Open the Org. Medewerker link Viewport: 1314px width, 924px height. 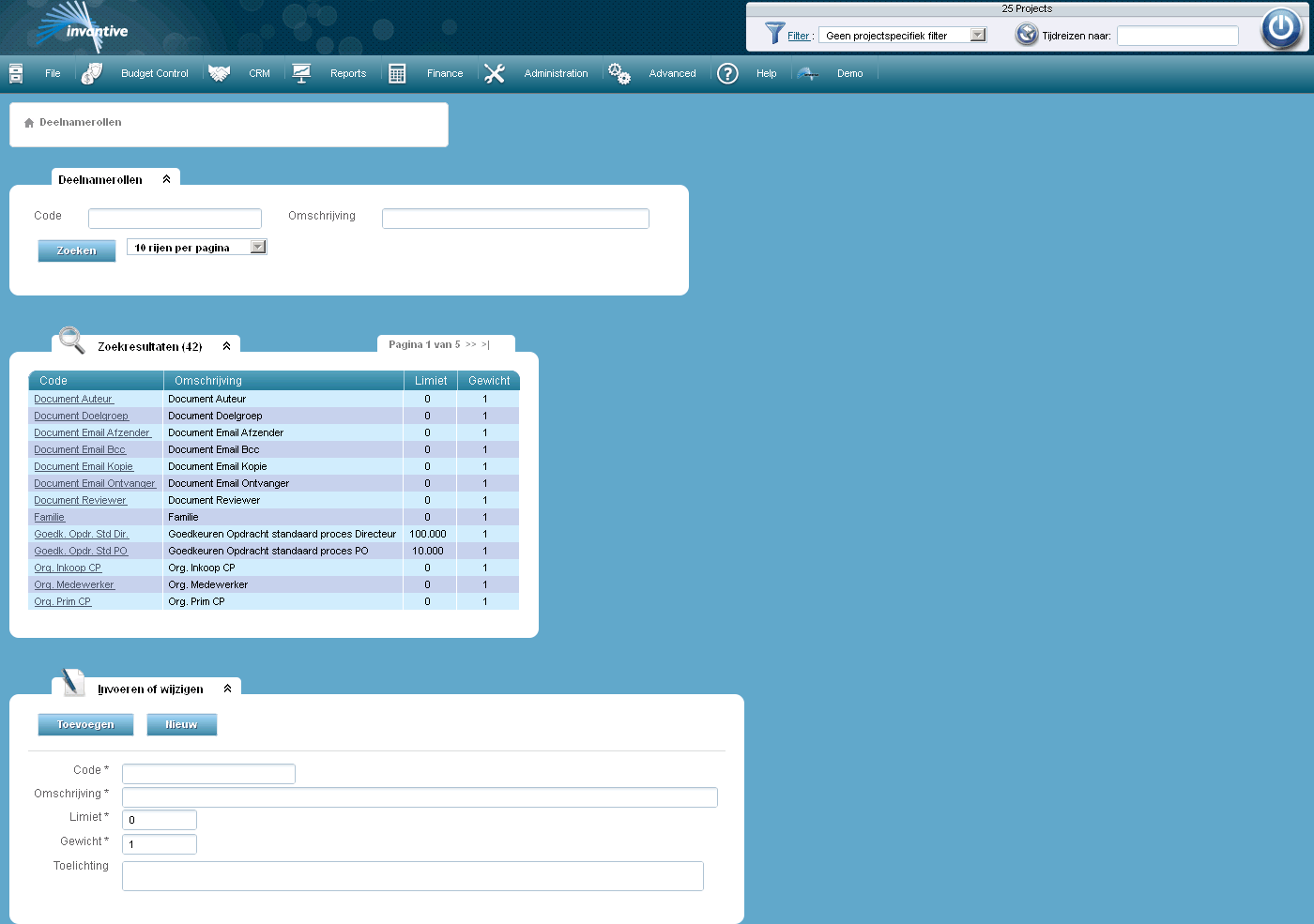(x=74, y=584)
